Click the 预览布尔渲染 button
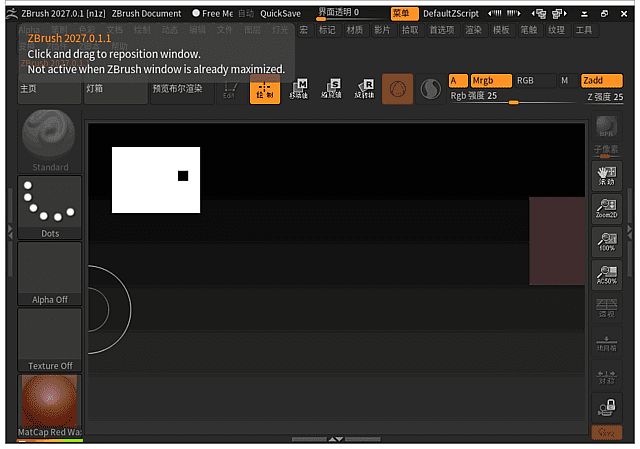The height and width of the screenshot is (449, 640). 182,89
